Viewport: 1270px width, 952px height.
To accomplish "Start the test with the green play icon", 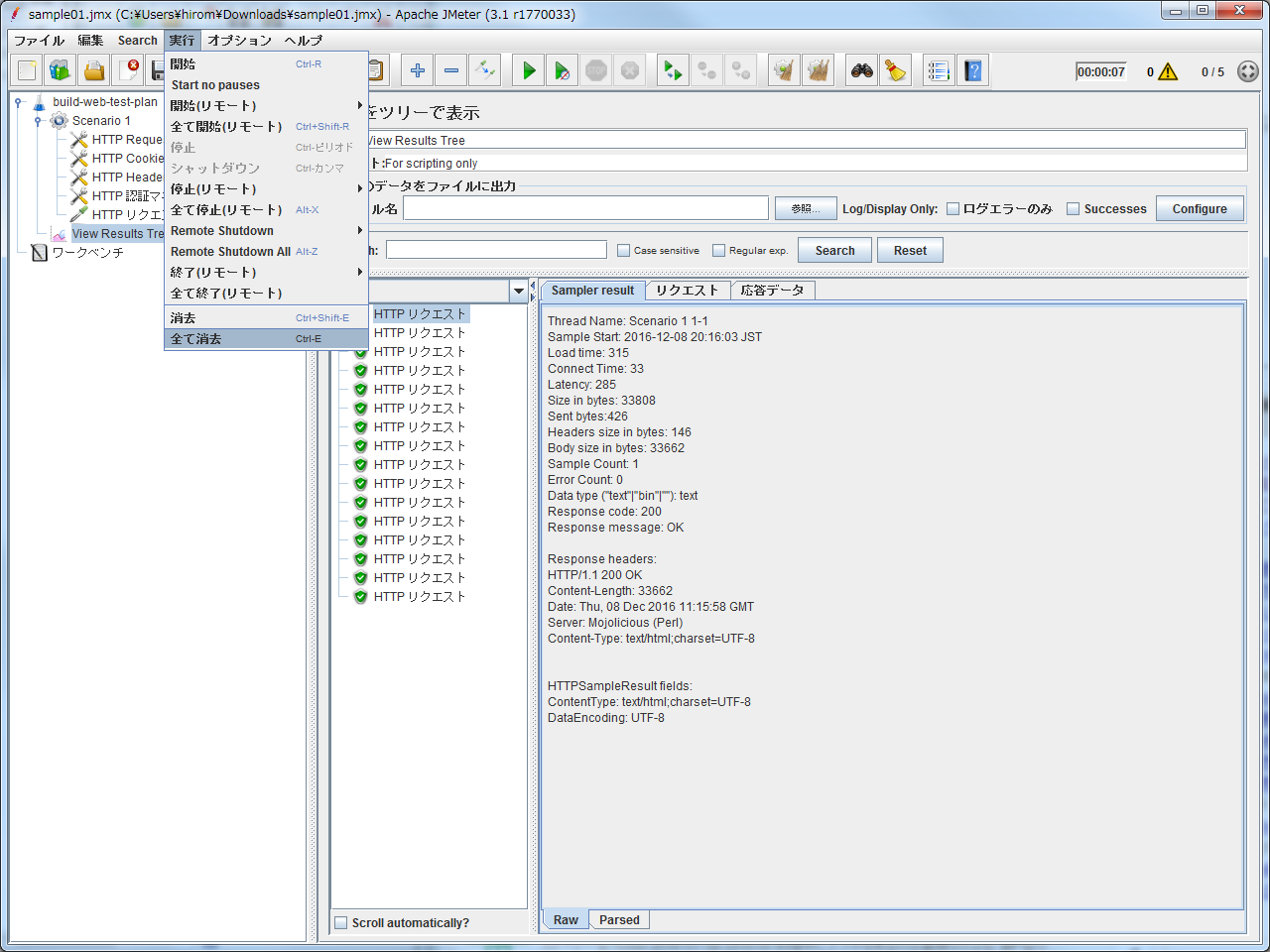I will (x=529, y=70).
